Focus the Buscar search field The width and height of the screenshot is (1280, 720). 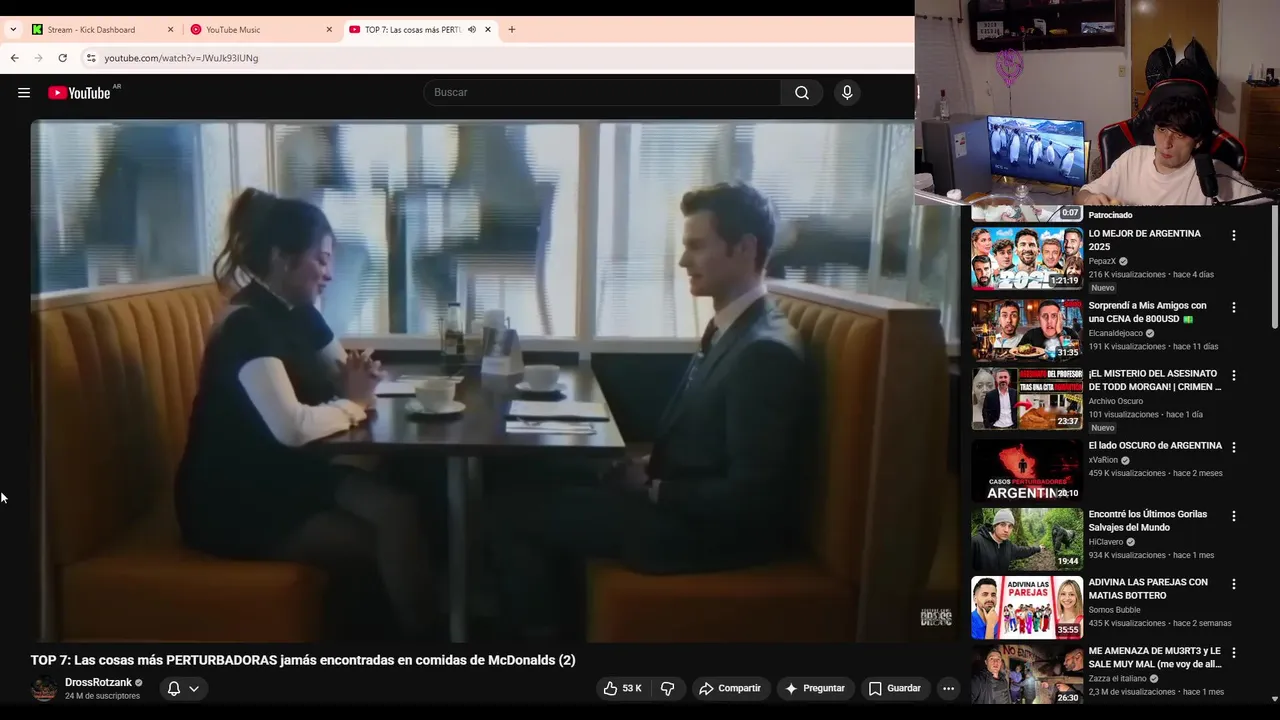click(x=602, y=93)
